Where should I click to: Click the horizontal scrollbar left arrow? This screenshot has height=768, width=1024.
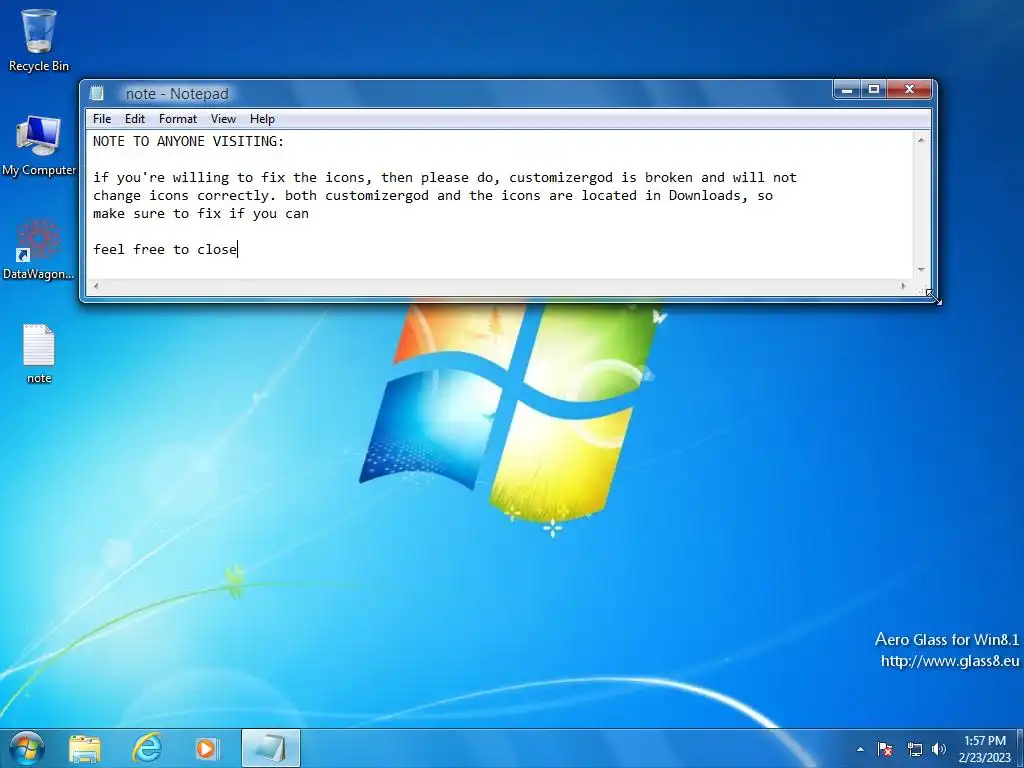[x=96, y=286]
